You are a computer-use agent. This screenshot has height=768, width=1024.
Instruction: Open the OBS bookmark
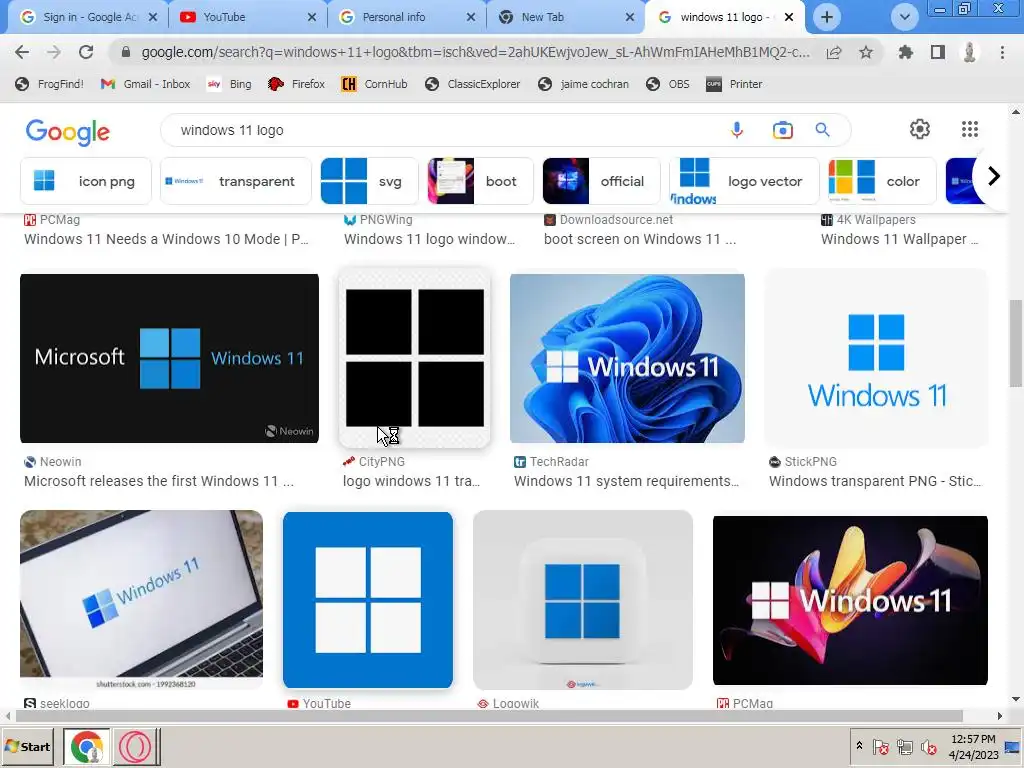[667, 84]
